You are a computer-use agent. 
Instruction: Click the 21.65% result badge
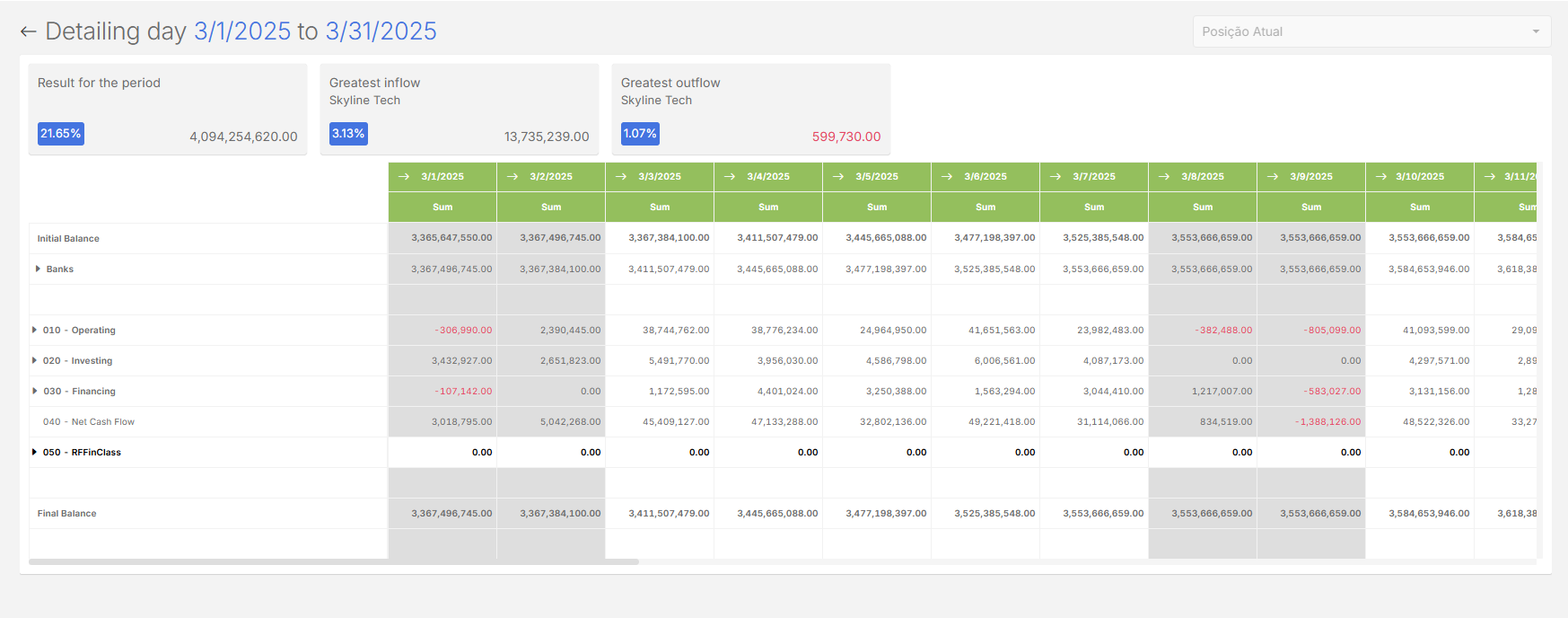point(61,134)
